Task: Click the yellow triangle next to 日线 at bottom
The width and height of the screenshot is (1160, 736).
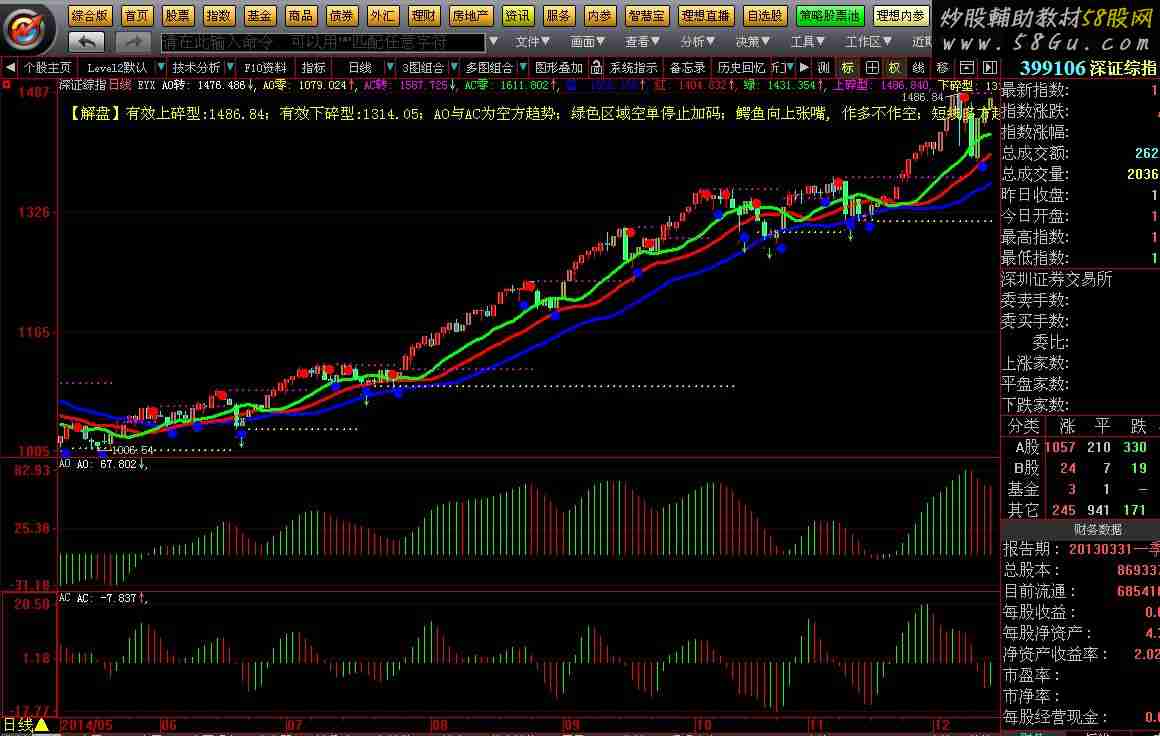Action: tap(42, 726)
